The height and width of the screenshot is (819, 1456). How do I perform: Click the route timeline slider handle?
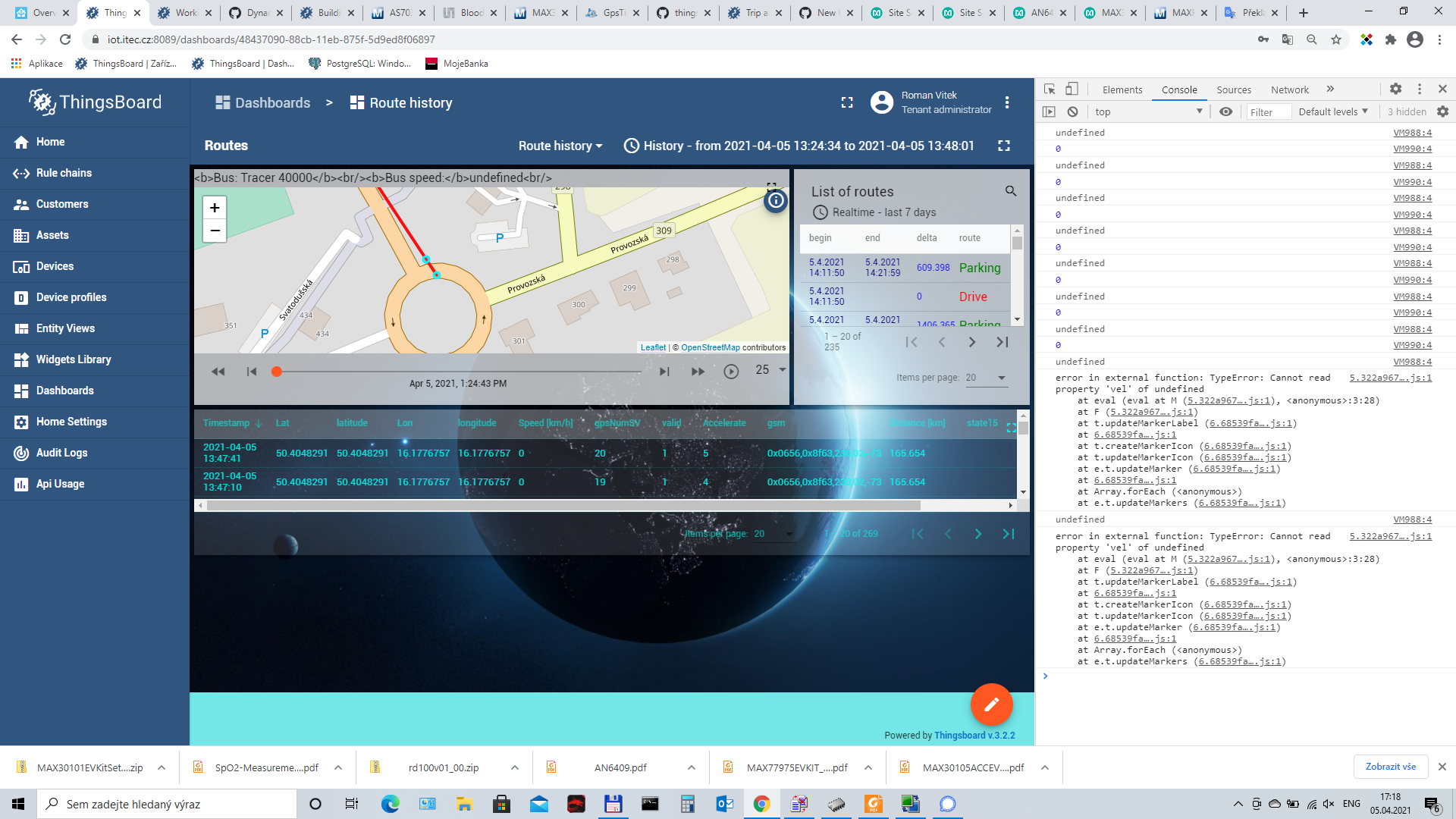pos(277,372)
